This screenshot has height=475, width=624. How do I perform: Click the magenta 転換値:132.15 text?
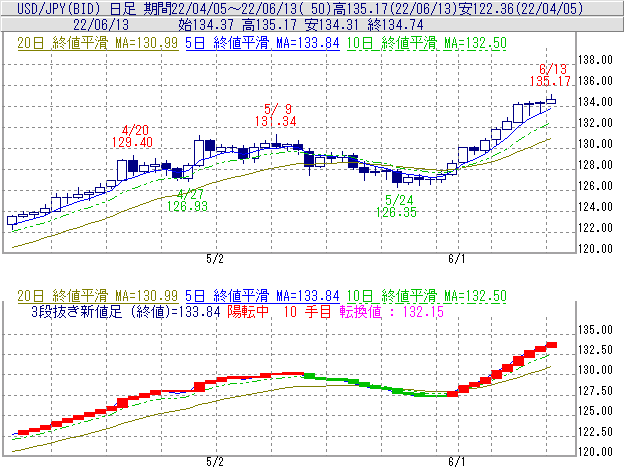coord(392,311)
